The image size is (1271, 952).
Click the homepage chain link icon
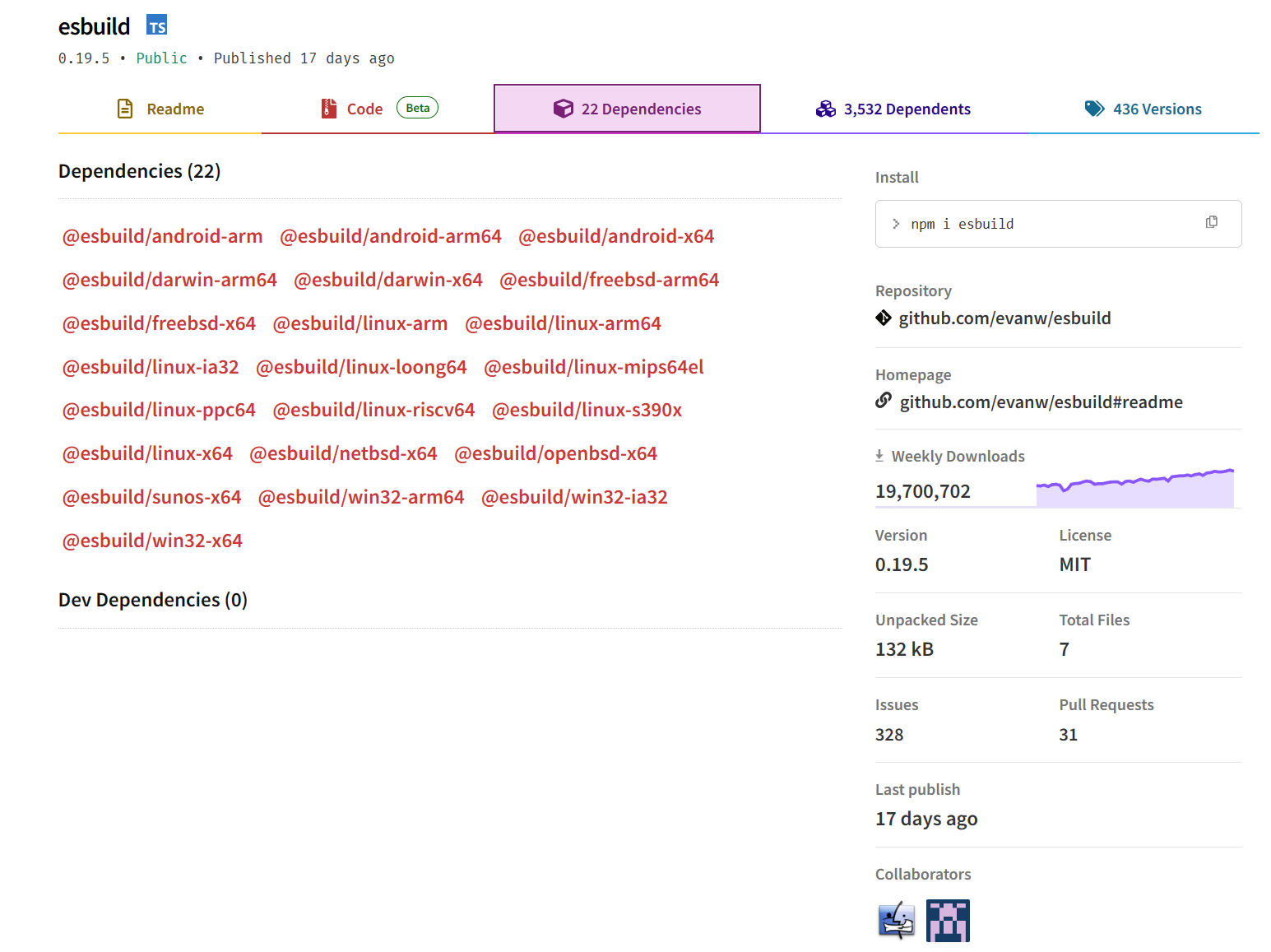pos(884,401)
